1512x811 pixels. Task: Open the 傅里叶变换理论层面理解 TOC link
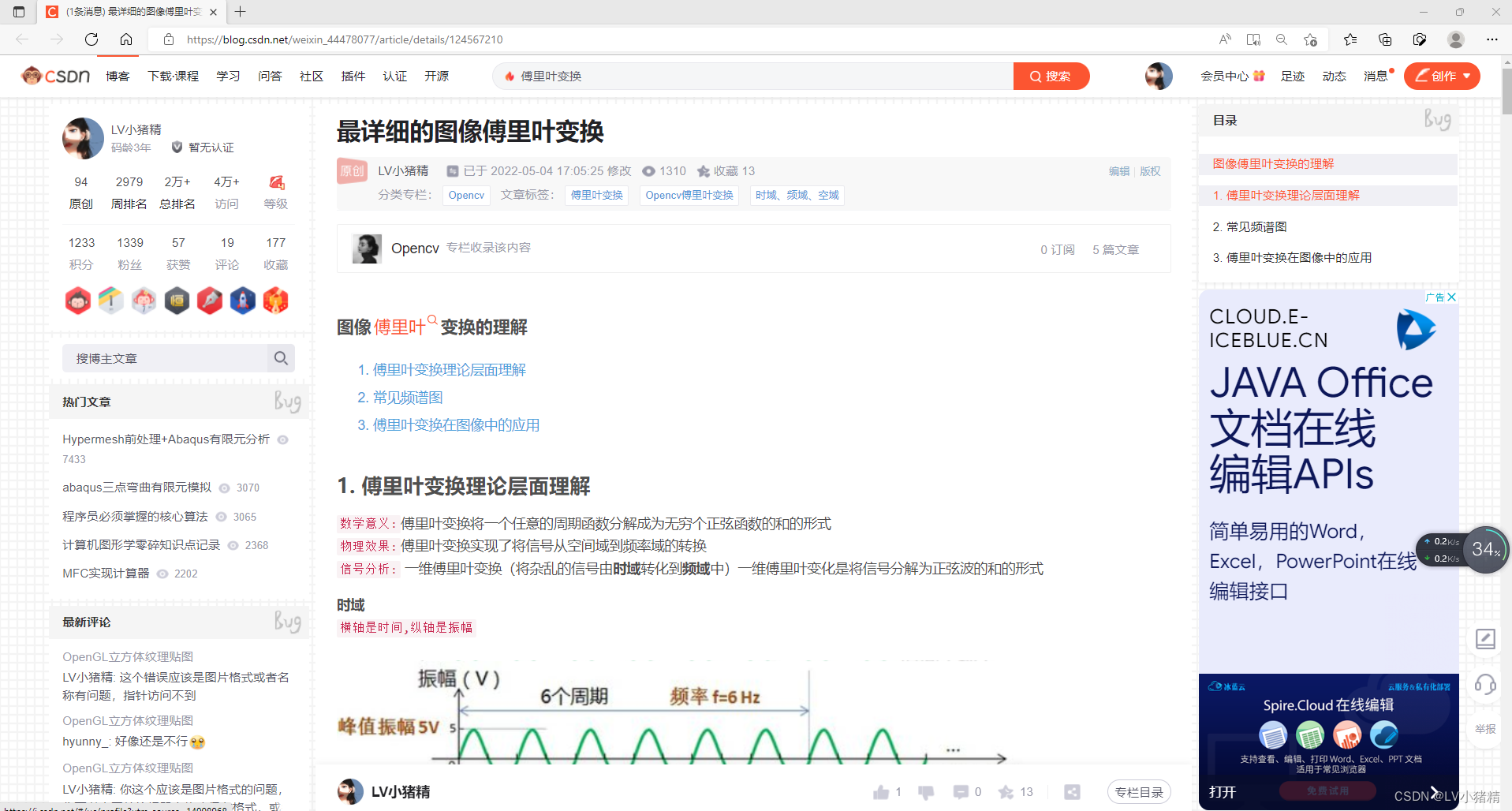pyautogui.click(x=1287, y=195)
